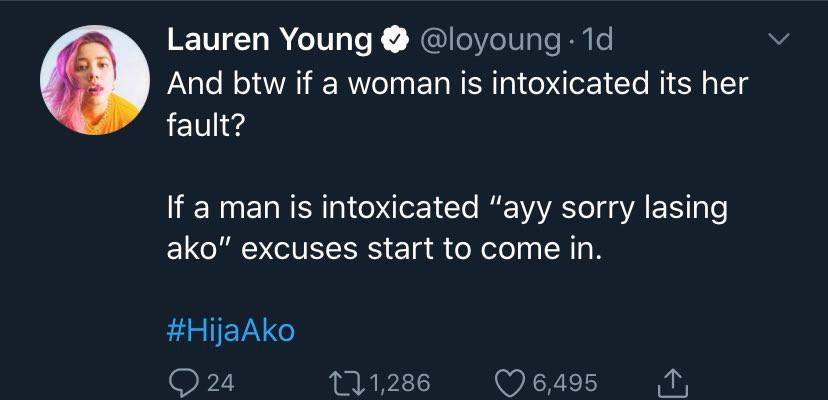Viewport: 828px width, 400px height.
Task: Open the tweet's 1d timestamp
Action: pos(596,40)
